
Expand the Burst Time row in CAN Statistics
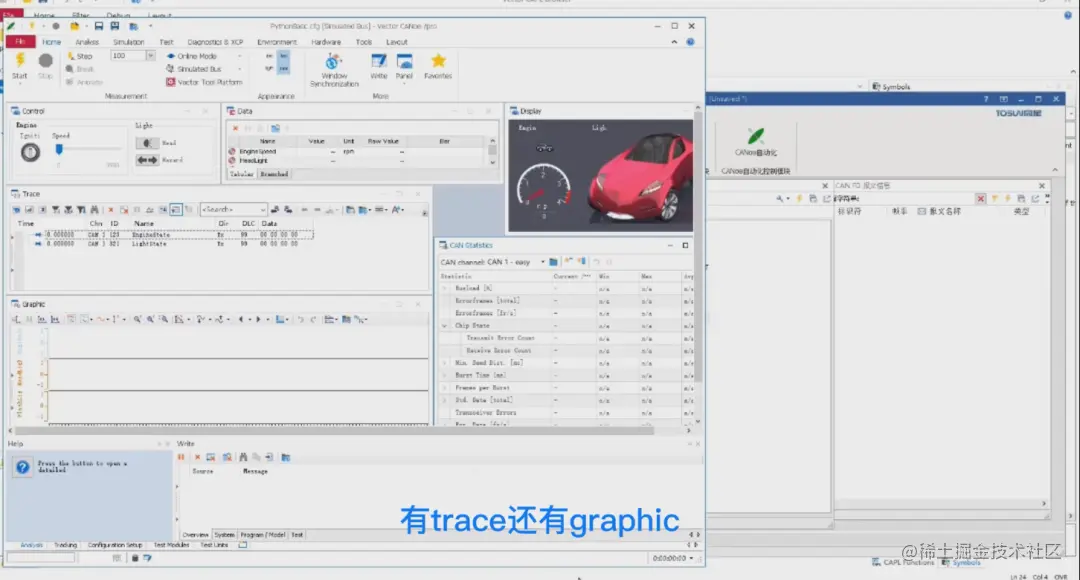pyautogui.click(x=445, y=375)
